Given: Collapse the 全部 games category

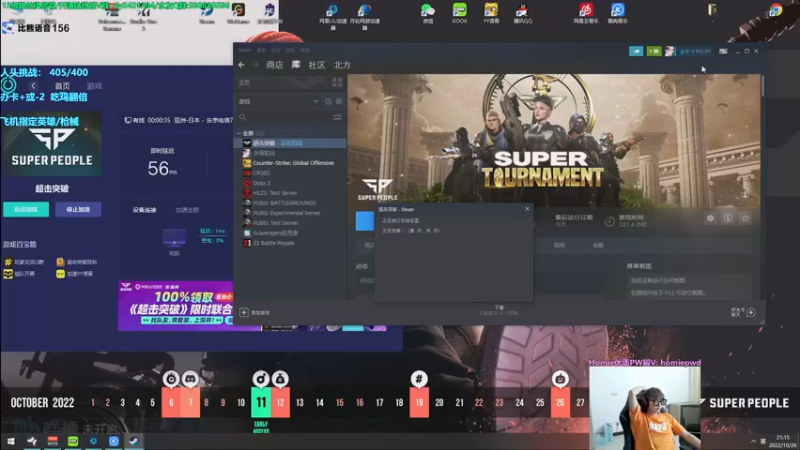Looking at the screenshot, I should (x=239, y=133).
